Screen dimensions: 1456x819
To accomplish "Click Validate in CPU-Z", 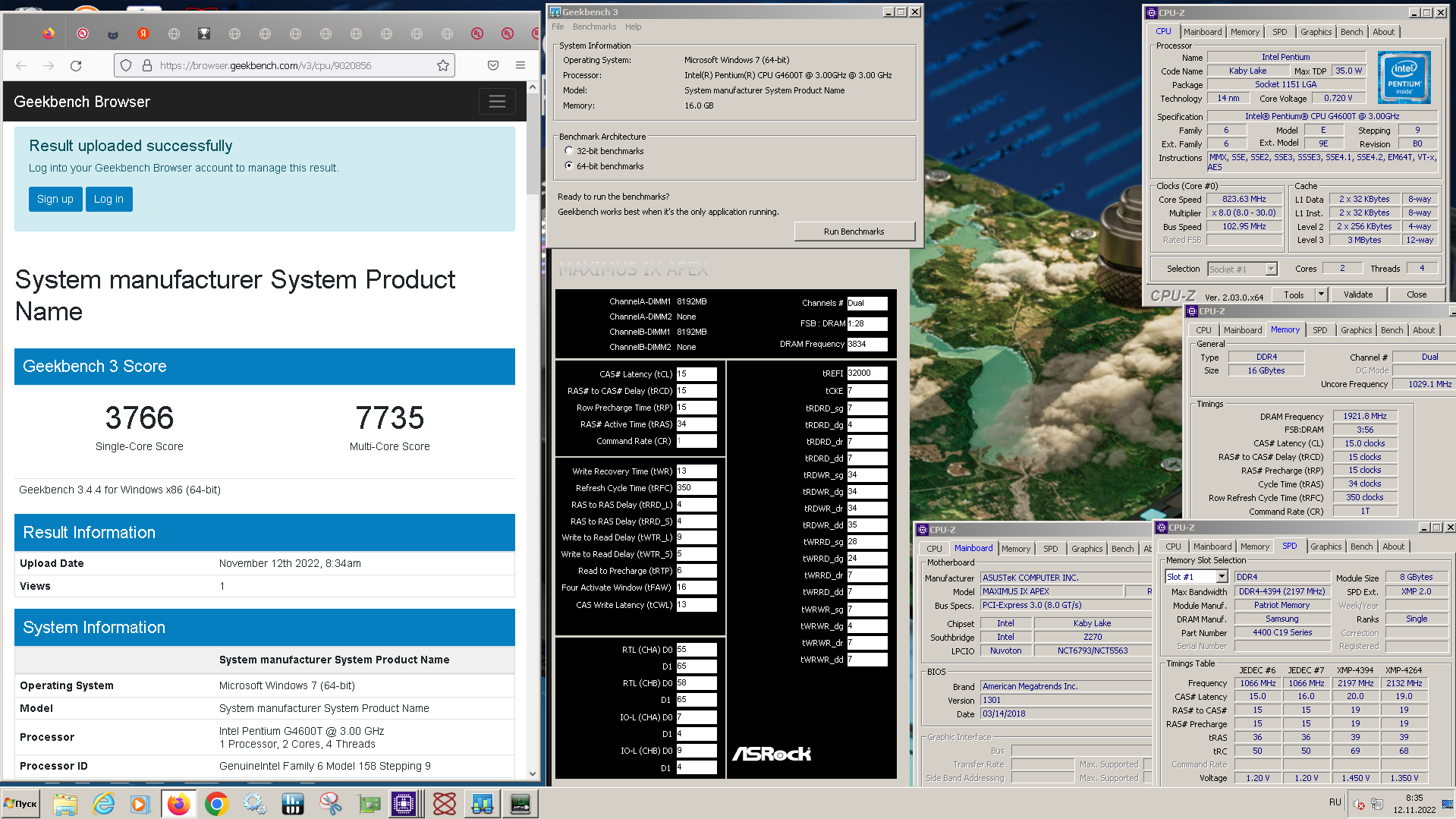I will [1358, 295].
